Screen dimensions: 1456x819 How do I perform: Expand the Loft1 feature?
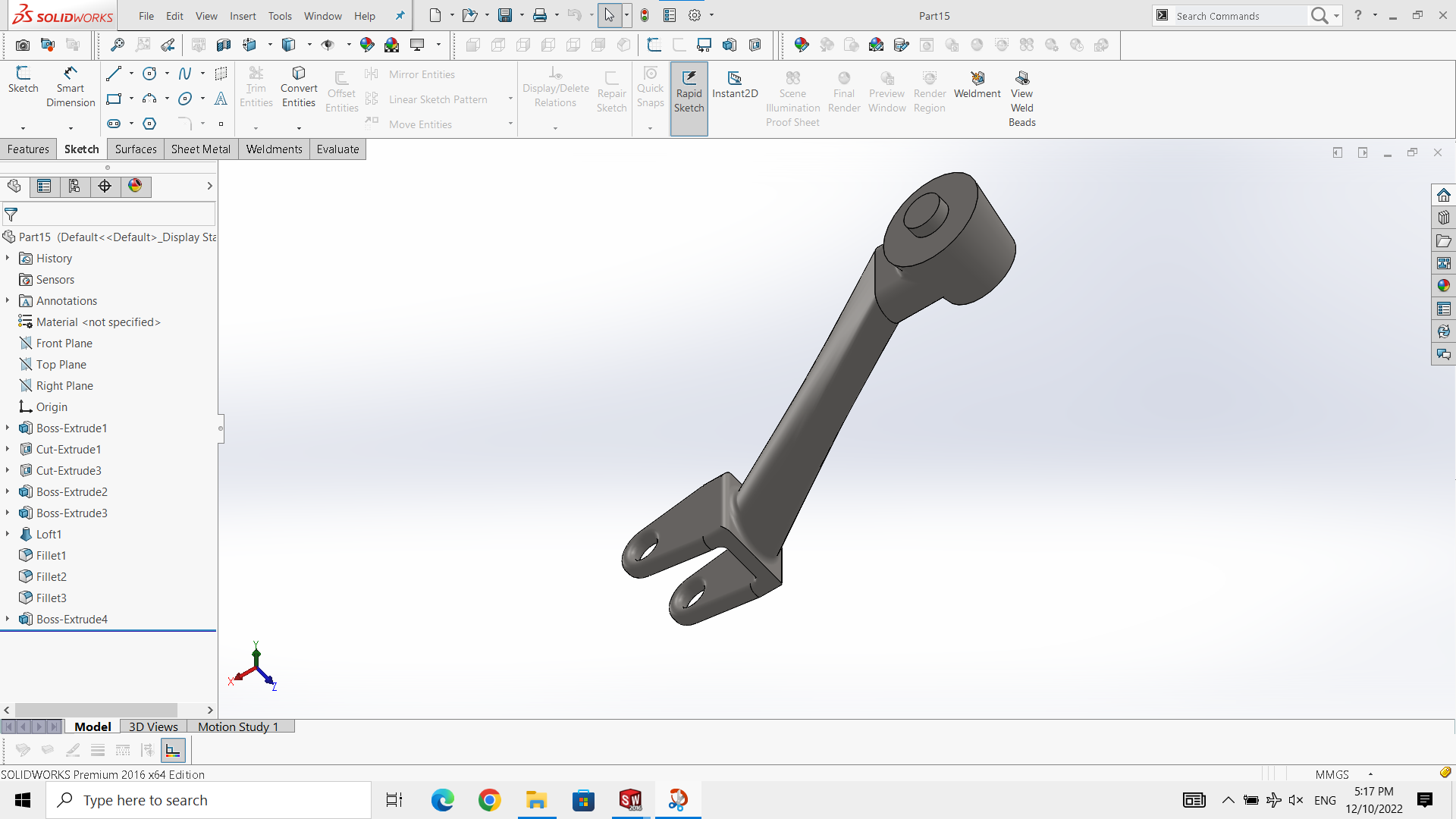click(x=8, y=534)
